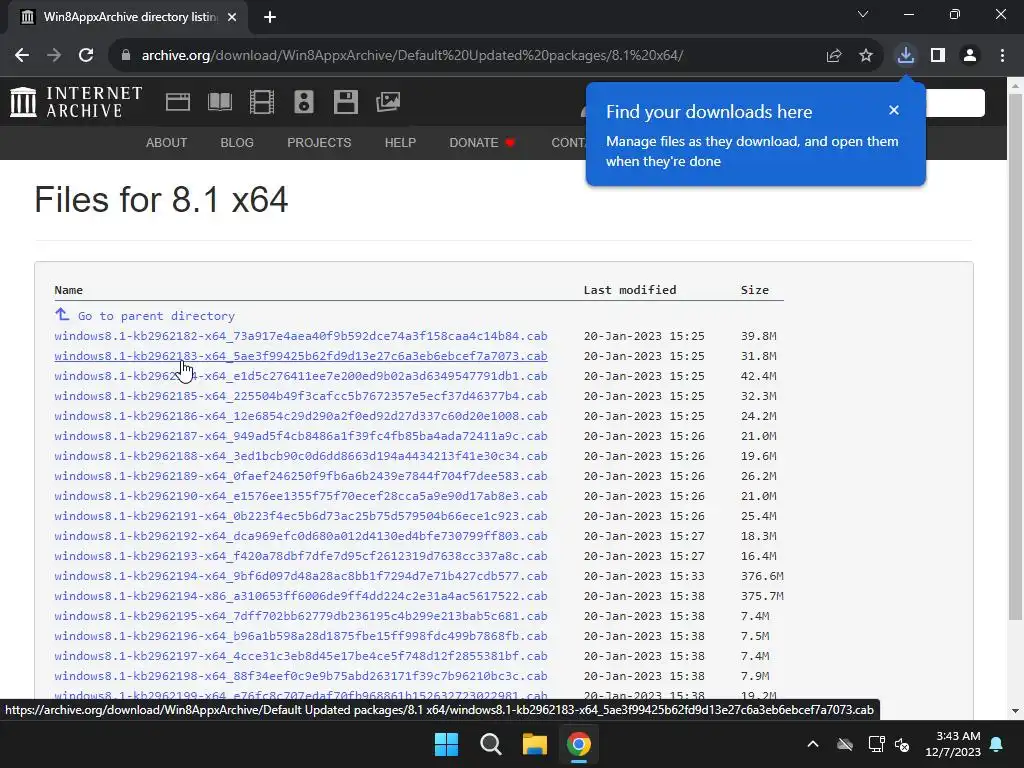Open the Images icon
The height and width of the screenshot is (768, 1024).
pyautogui.click(x=388, y=102)
